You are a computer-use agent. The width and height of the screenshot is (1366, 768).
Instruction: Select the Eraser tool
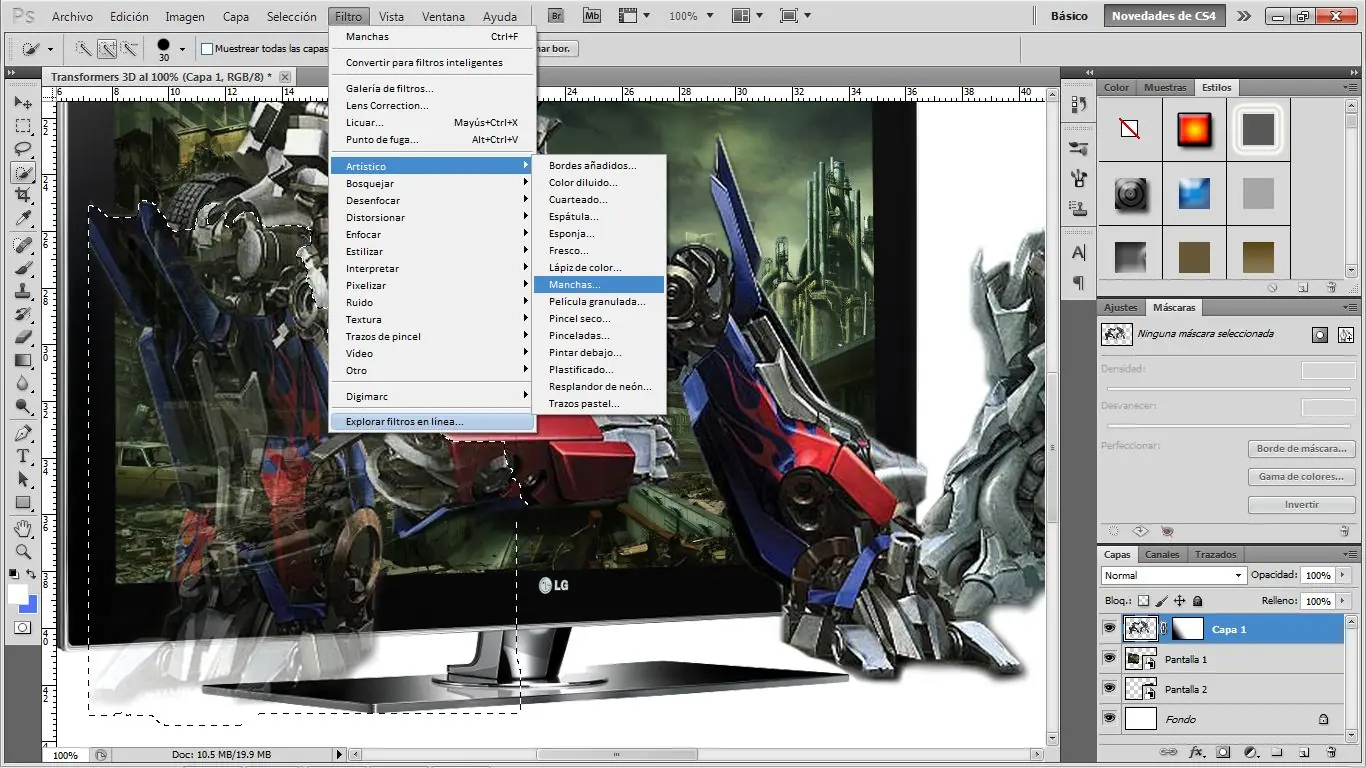tap(23, 337)
